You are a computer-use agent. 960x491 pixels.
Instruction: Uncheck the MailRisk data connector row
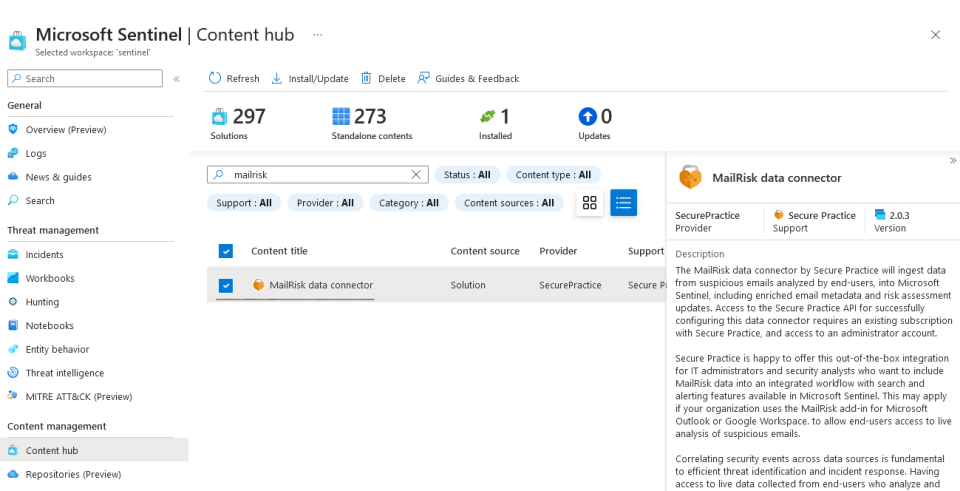pos(225,285)
